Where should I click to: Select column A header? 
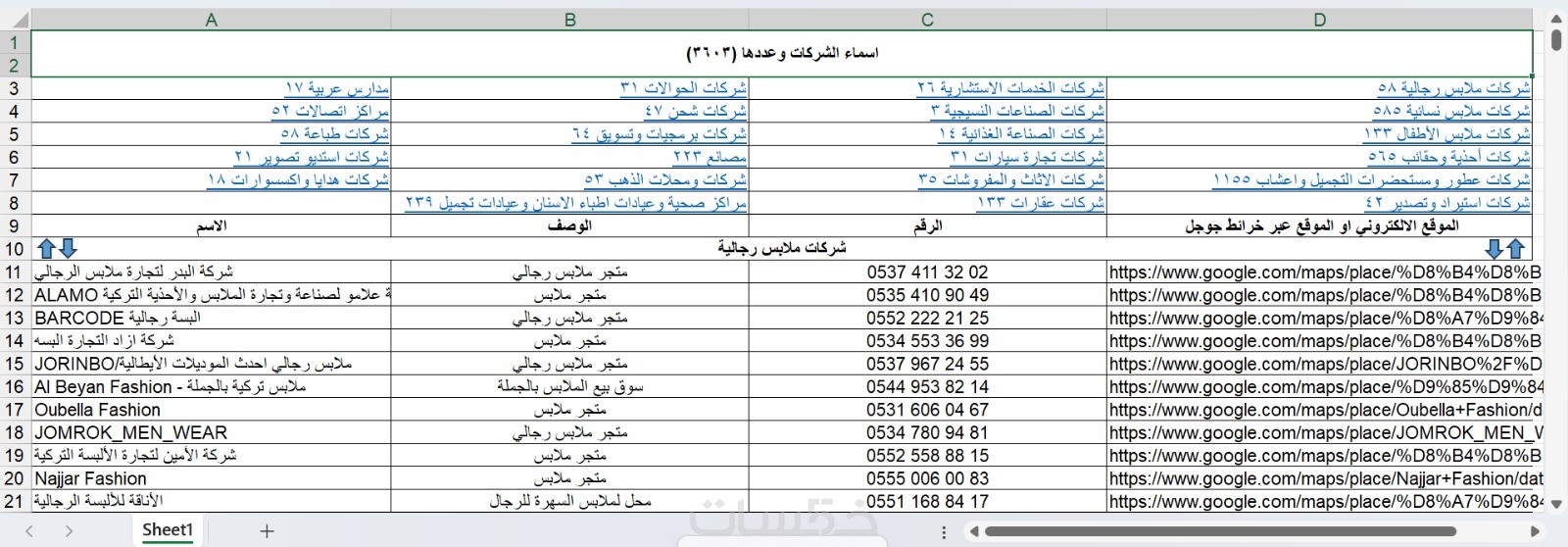pos(211,20)
